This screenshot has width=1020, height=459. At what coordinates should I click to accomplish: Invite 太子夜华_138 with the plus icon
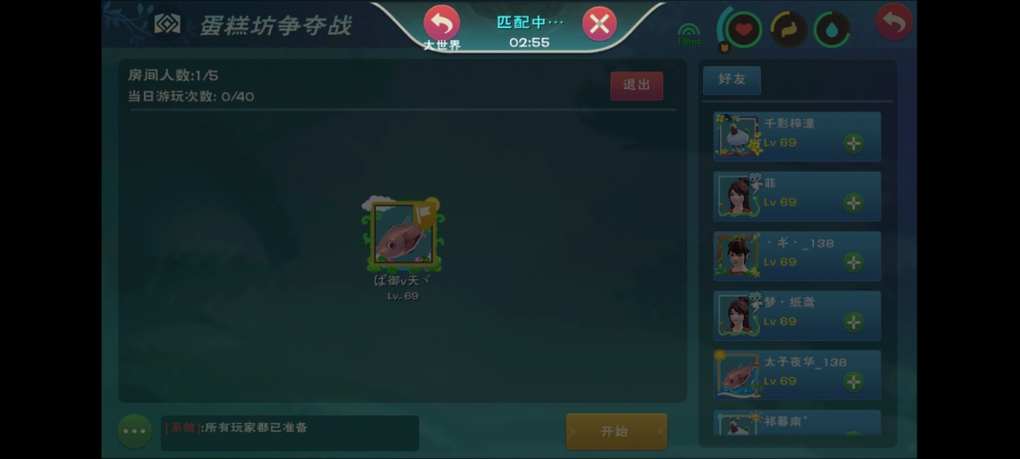point(853,382)
